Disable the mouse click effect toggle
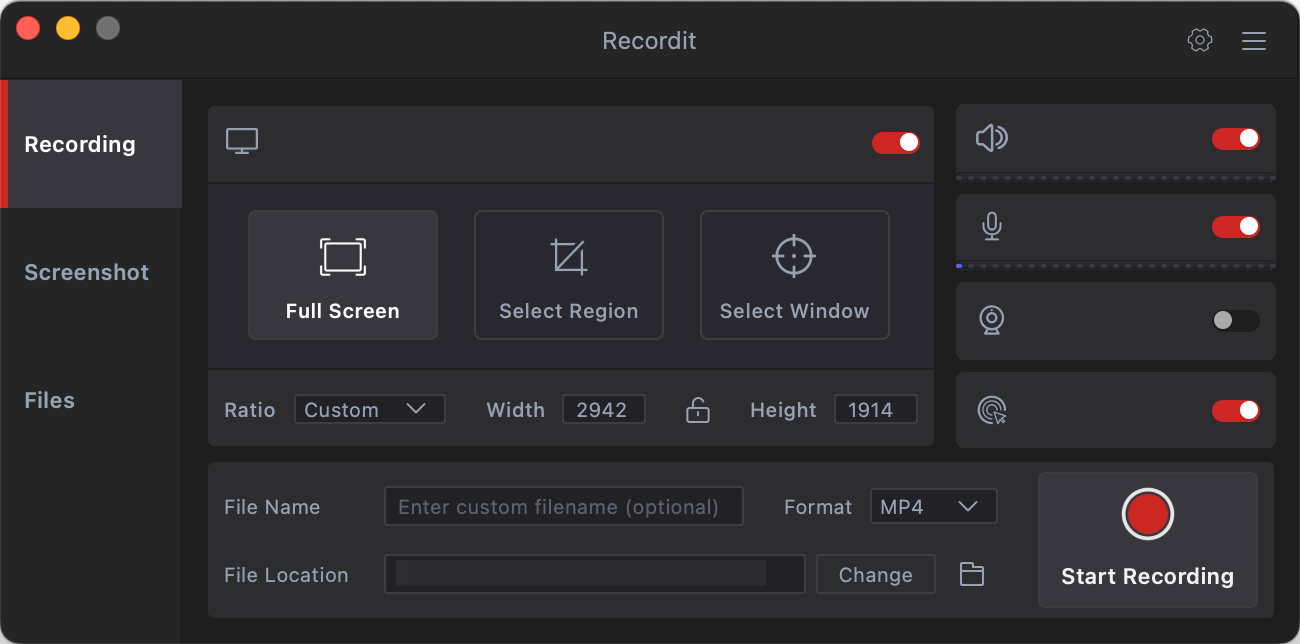1300x644 pixels. [1236, 410]
